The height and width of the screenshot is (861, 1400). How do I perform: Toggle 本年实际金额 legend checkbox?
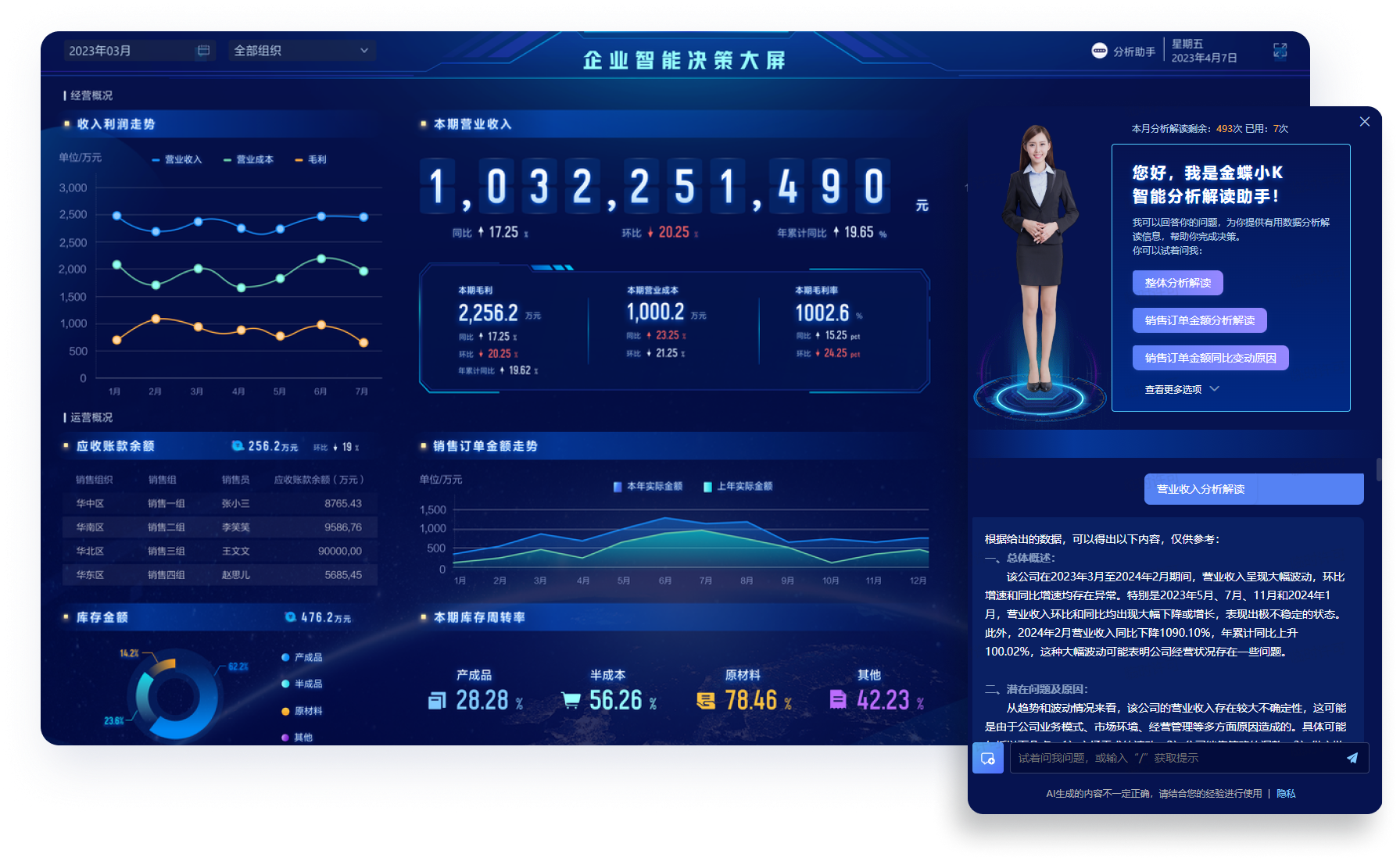[x=618, y=487]
